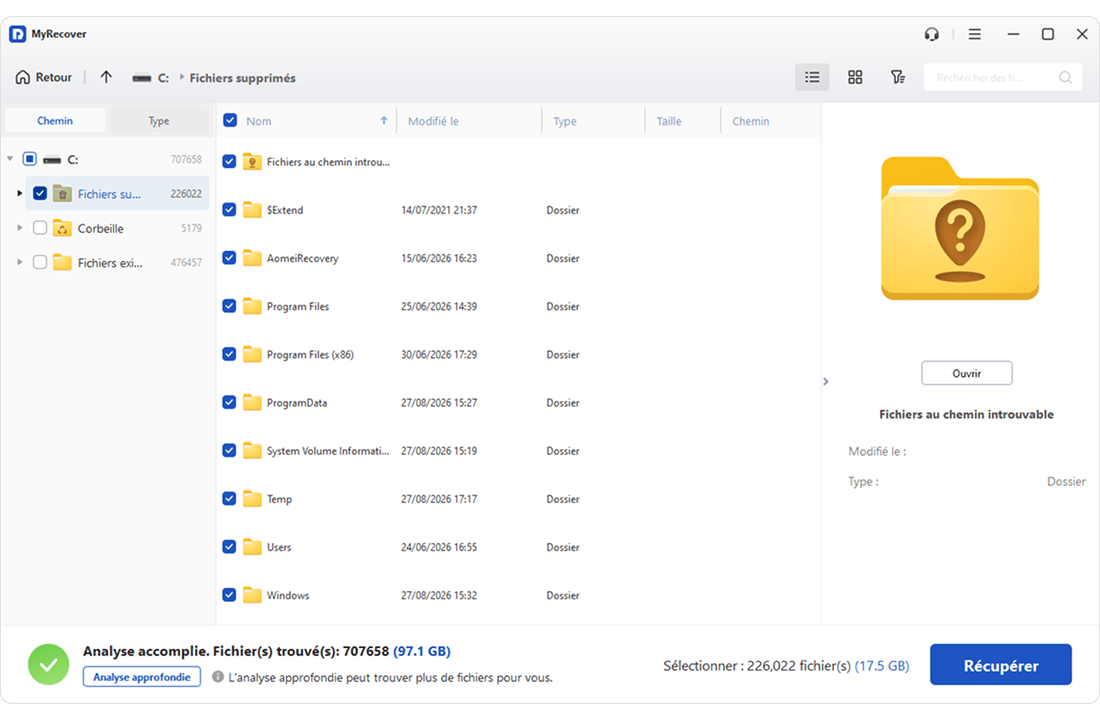
Task: Sort by Modifié le column
Action: 434,121
